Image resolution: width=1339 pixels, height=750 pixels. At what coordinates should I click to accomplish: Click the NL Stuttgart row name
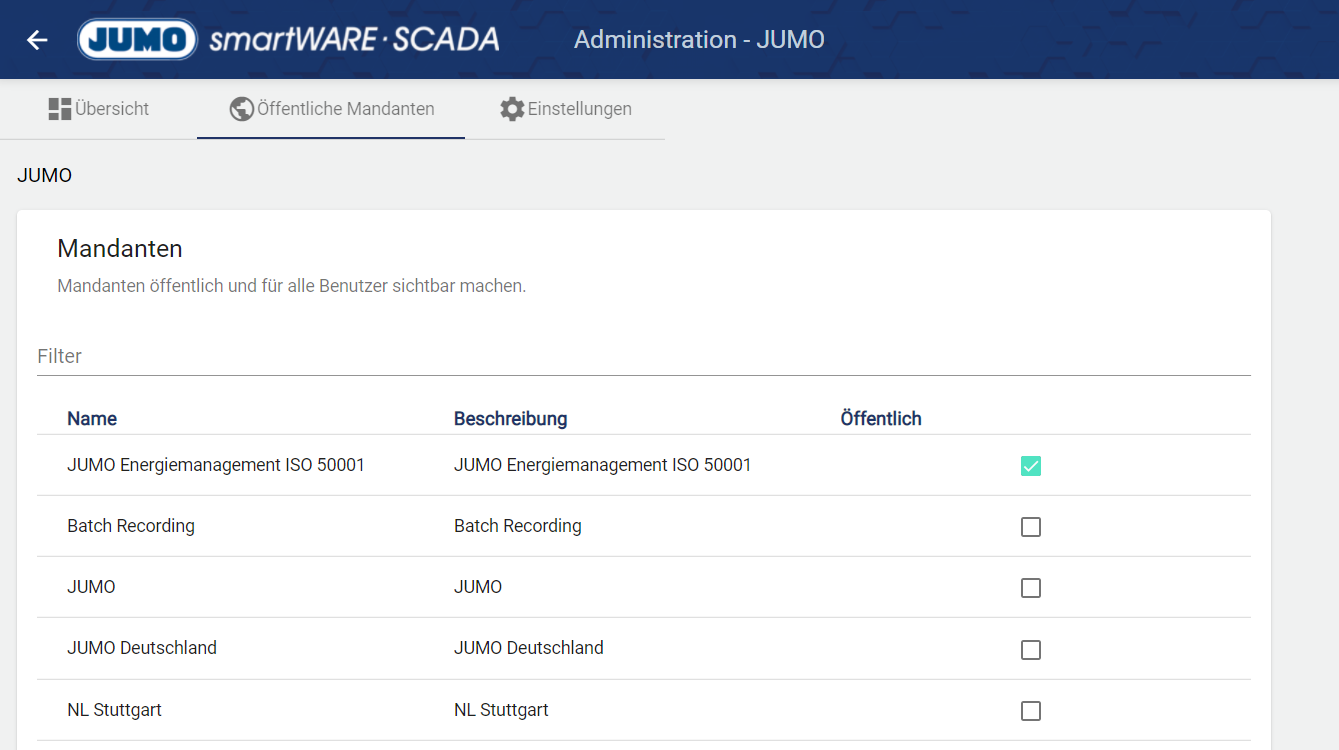[x=114, y=710]
